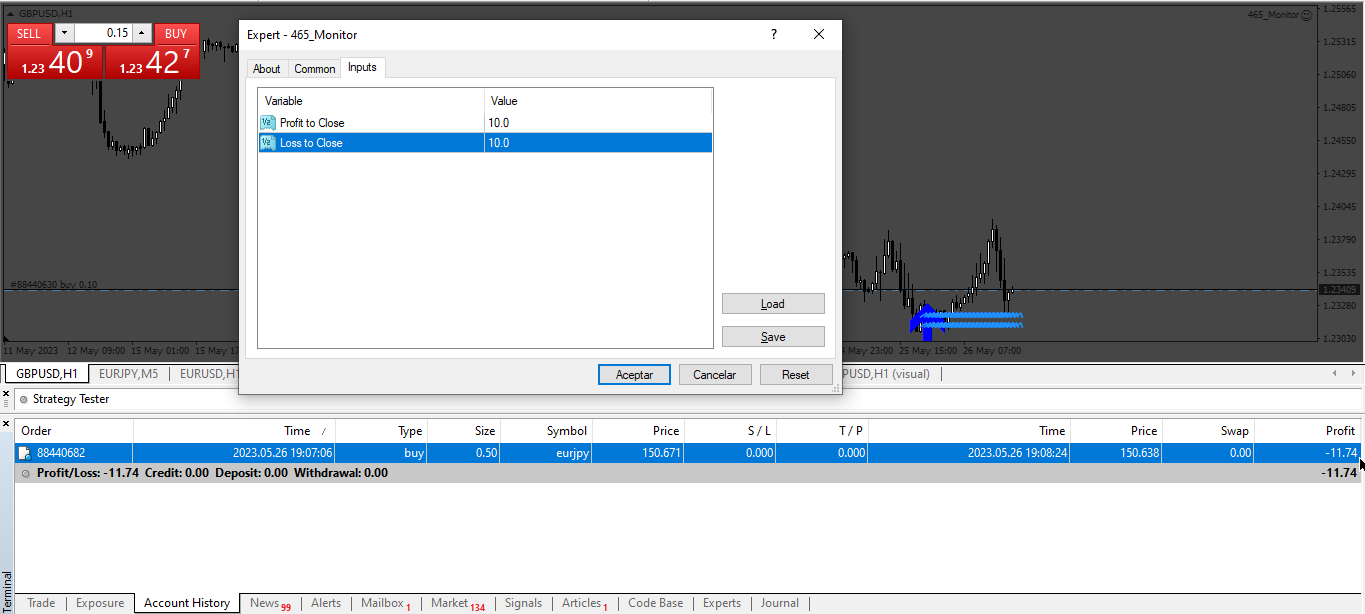Sort by the Symbol column header
1365x614 pixels.
point(546,431)
